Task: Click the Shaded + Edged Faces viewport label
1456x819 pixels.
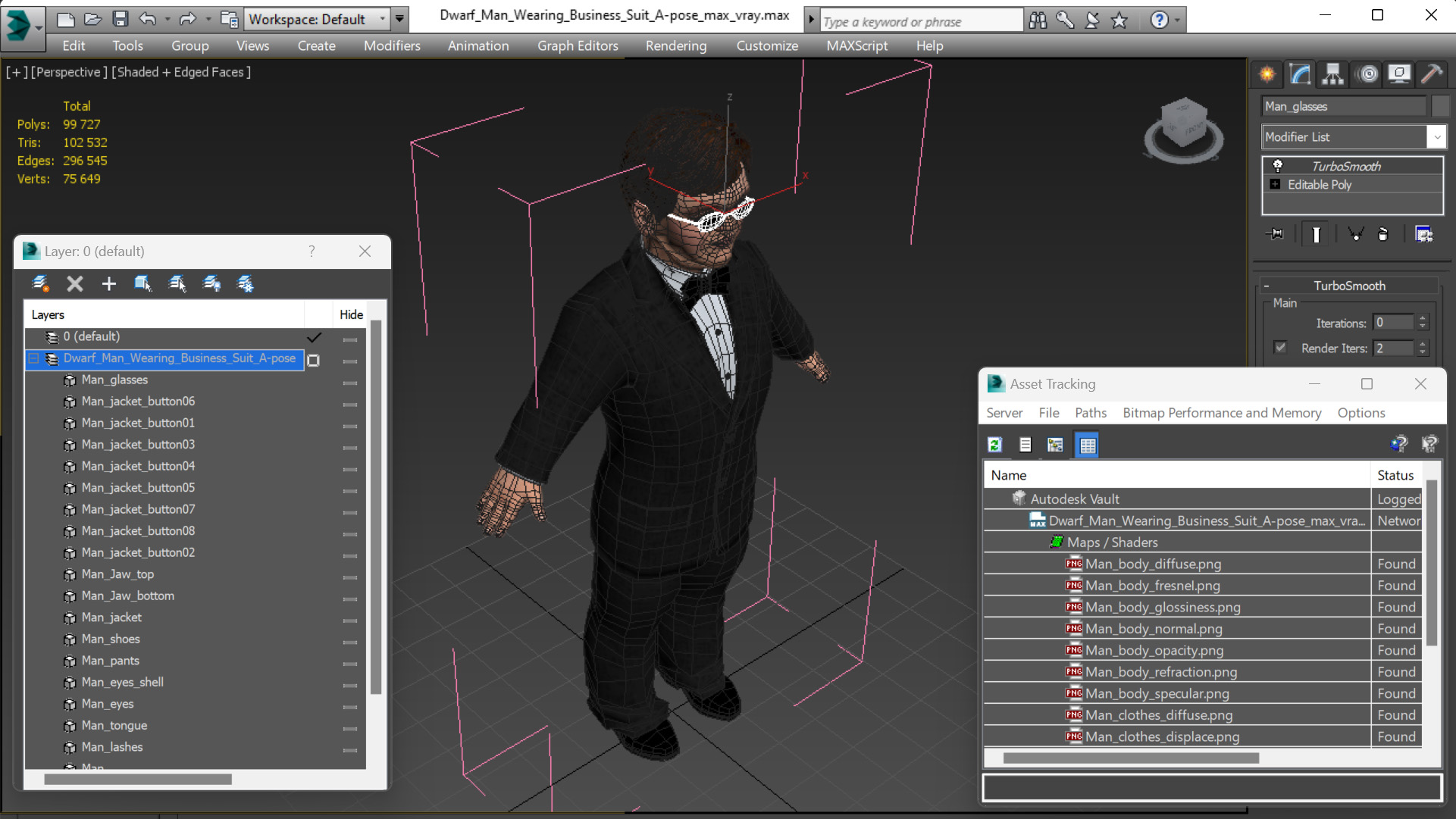Action: [181, 72]
